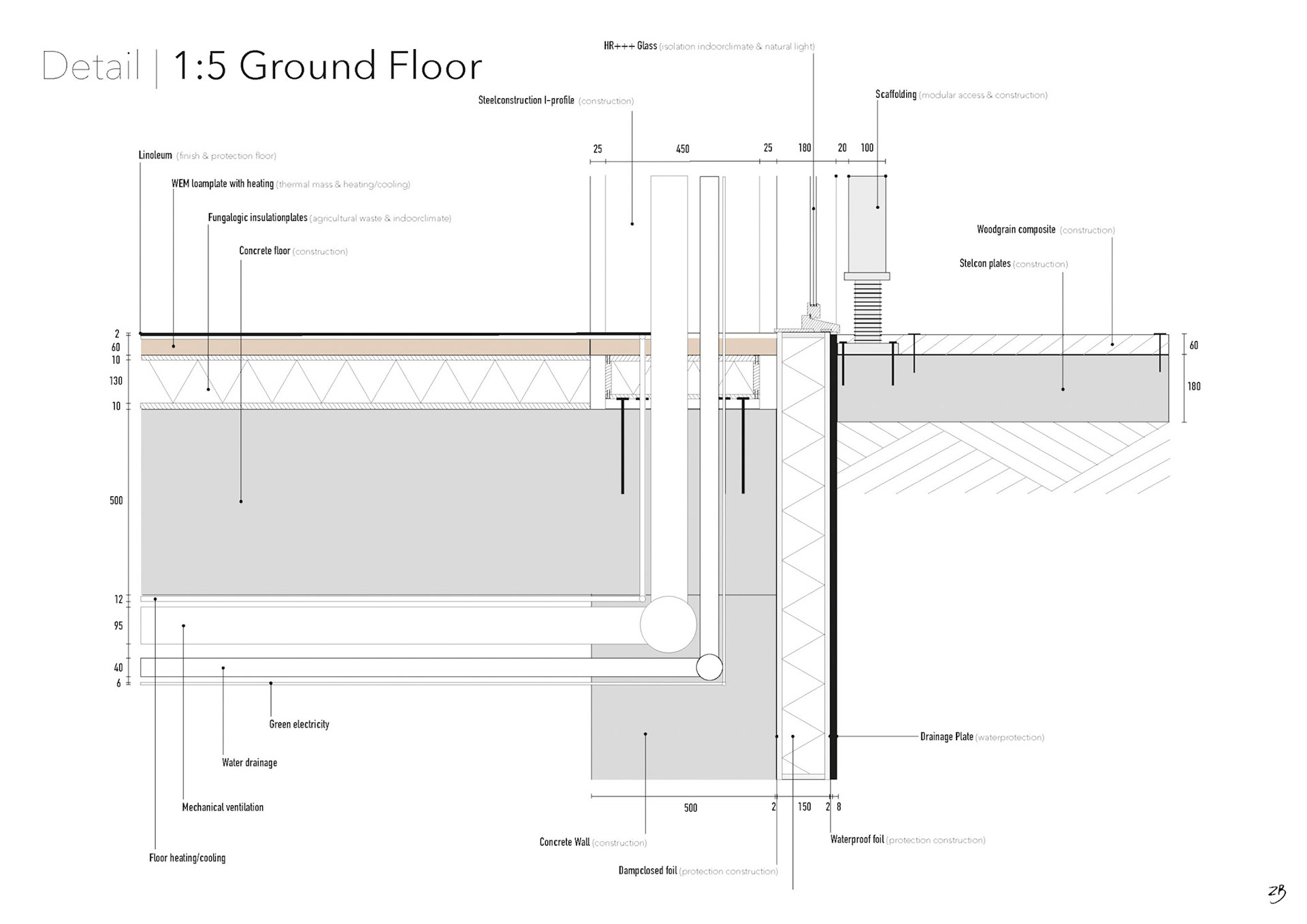Click the 'Mechanical ventilation' label
This screenshot has height=924, width=1307.
223,807
